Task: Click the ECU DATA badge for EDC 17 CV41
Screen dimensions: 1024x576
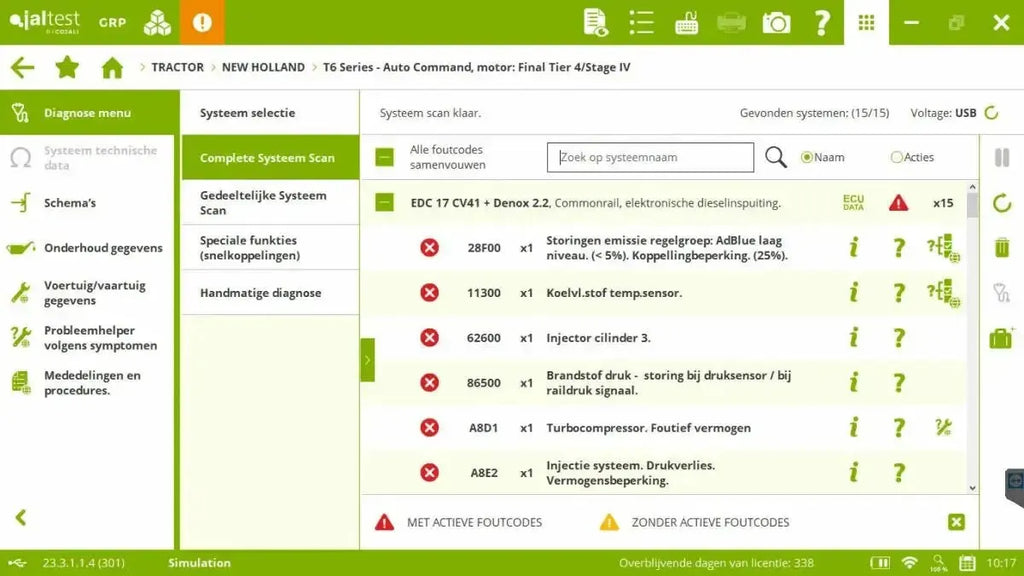Action: (856, 202)
